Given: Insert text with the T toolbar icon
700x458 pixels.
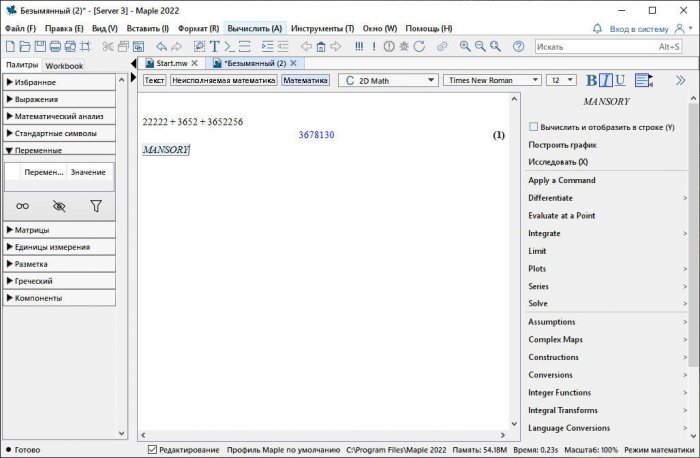Looking at the screenshot, I should pyautogui.click(x=214, y=47).
